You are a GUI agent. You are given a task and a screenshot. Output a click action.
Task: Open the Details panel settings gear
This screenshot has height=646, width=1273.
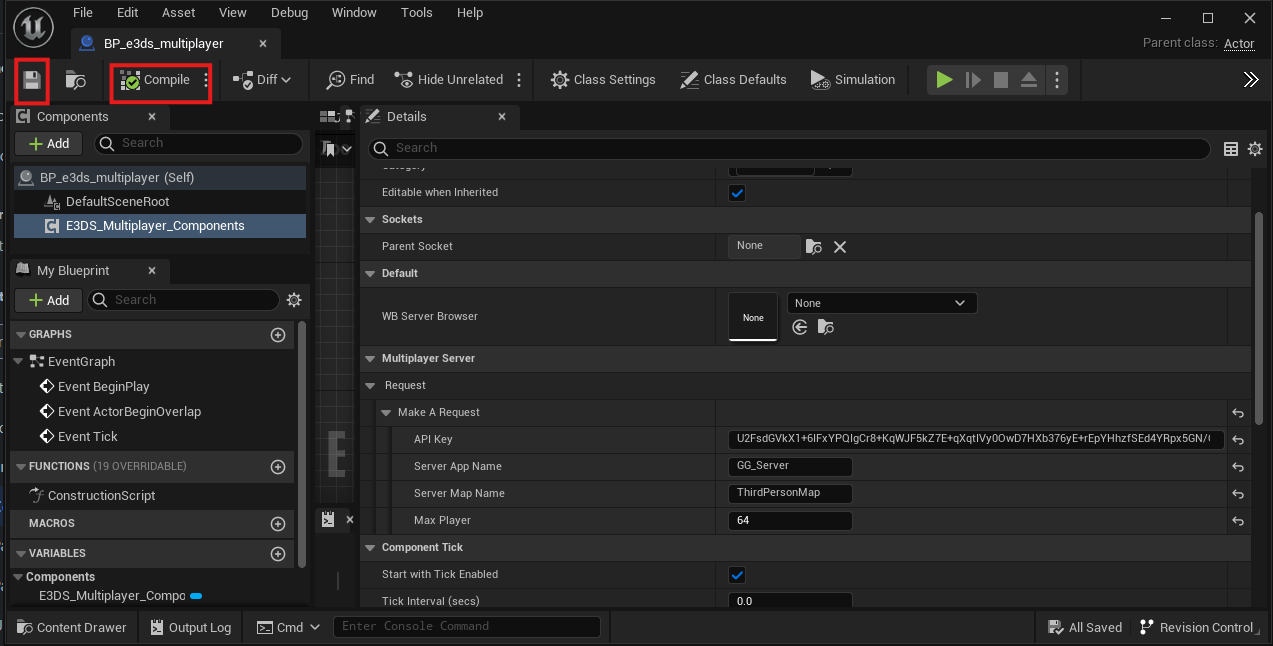1255,149
